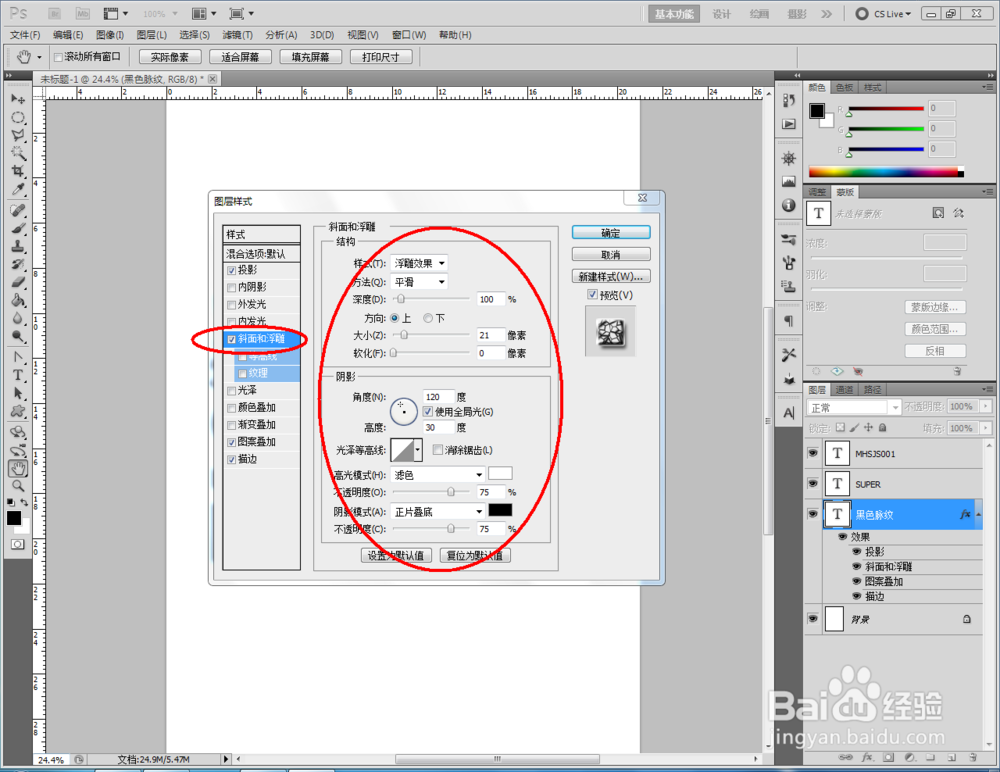The image size is (1000, 772).
Task: Click the fx icon at Layers panel bottom
Action: tap(867, 757)
